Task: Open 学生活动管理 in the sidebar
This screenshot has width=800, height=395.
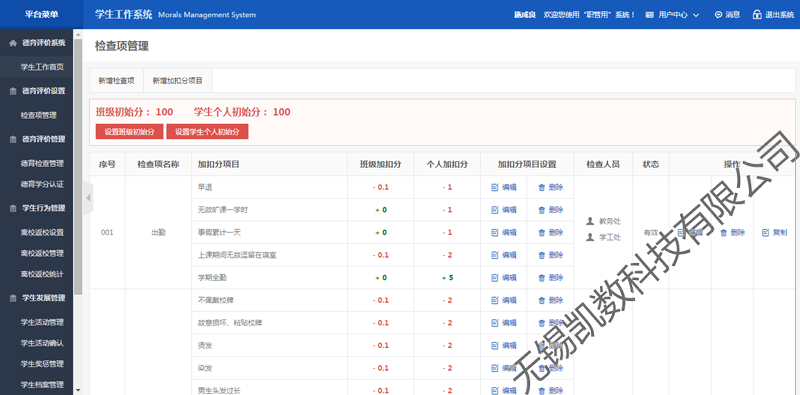Action: [x=42, y=323]
